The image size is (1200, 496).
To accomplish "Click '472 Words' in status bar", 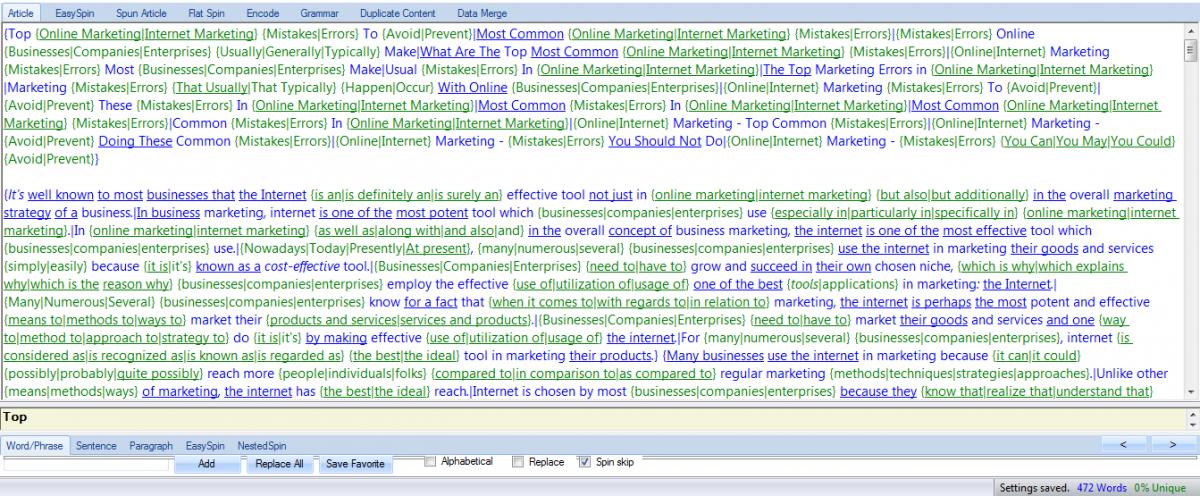I will 1103,486.
